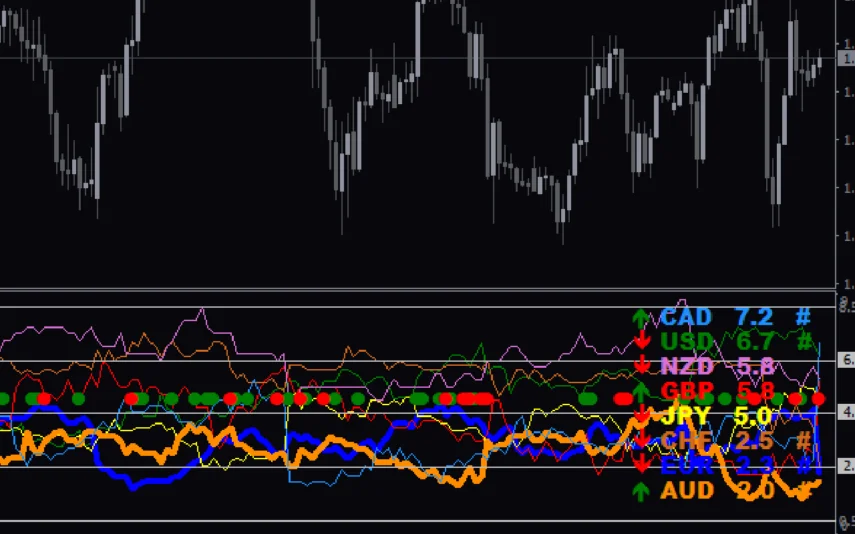Click the red down arrow beside EUR
The image size is (855, 534).
pos(642,465)
